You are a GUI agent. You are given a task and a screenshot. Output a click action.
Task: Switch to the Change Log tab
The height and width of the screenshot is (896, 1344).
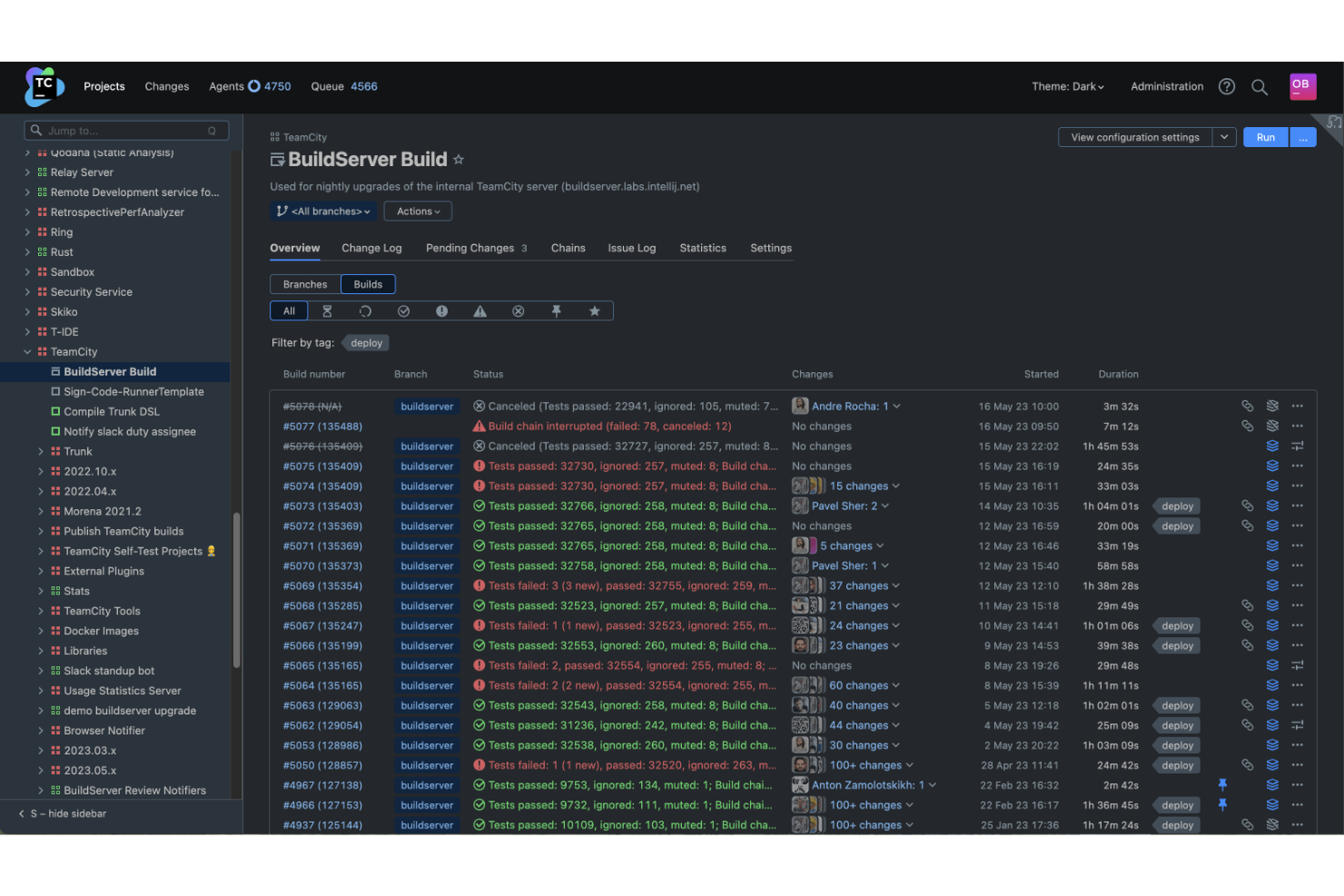click(x=371, y=248)
